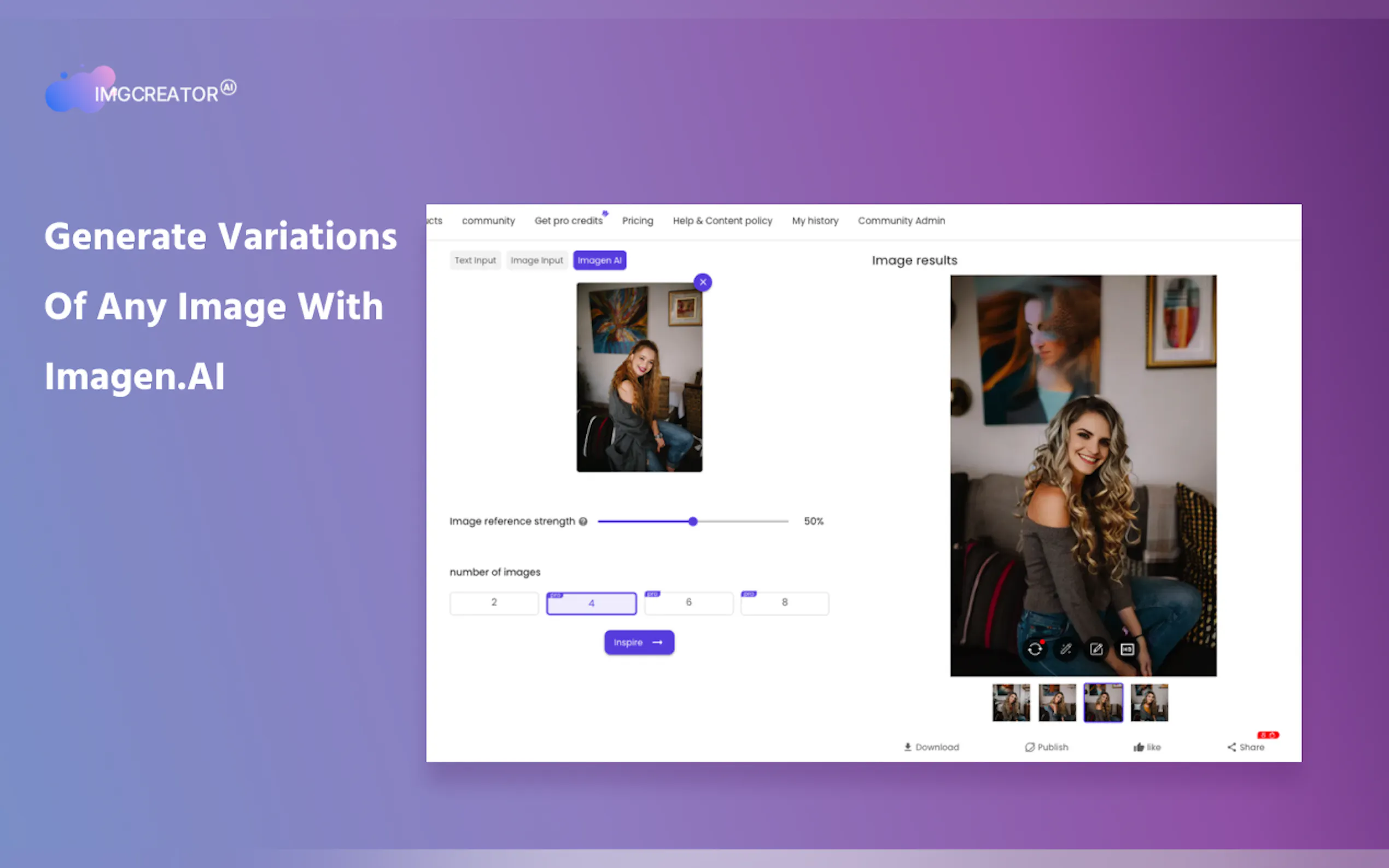The height and width of the screenshot is (868, 1389).
Task: Click the ImgCreator logo
Action: tap(141, 91)
